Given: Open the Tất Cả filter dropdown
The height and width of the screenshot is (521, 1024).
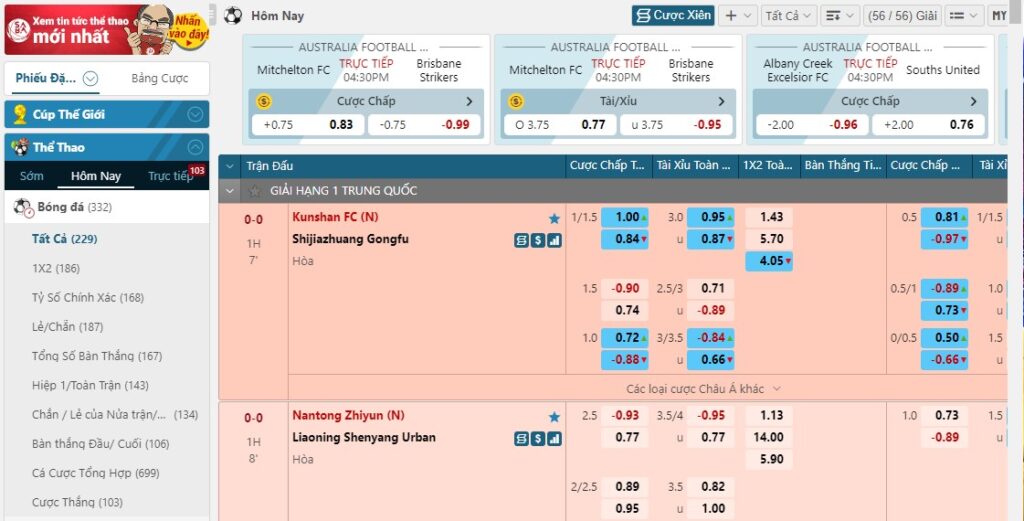Looking at the screenshot, I should click(x=789, y=15).
